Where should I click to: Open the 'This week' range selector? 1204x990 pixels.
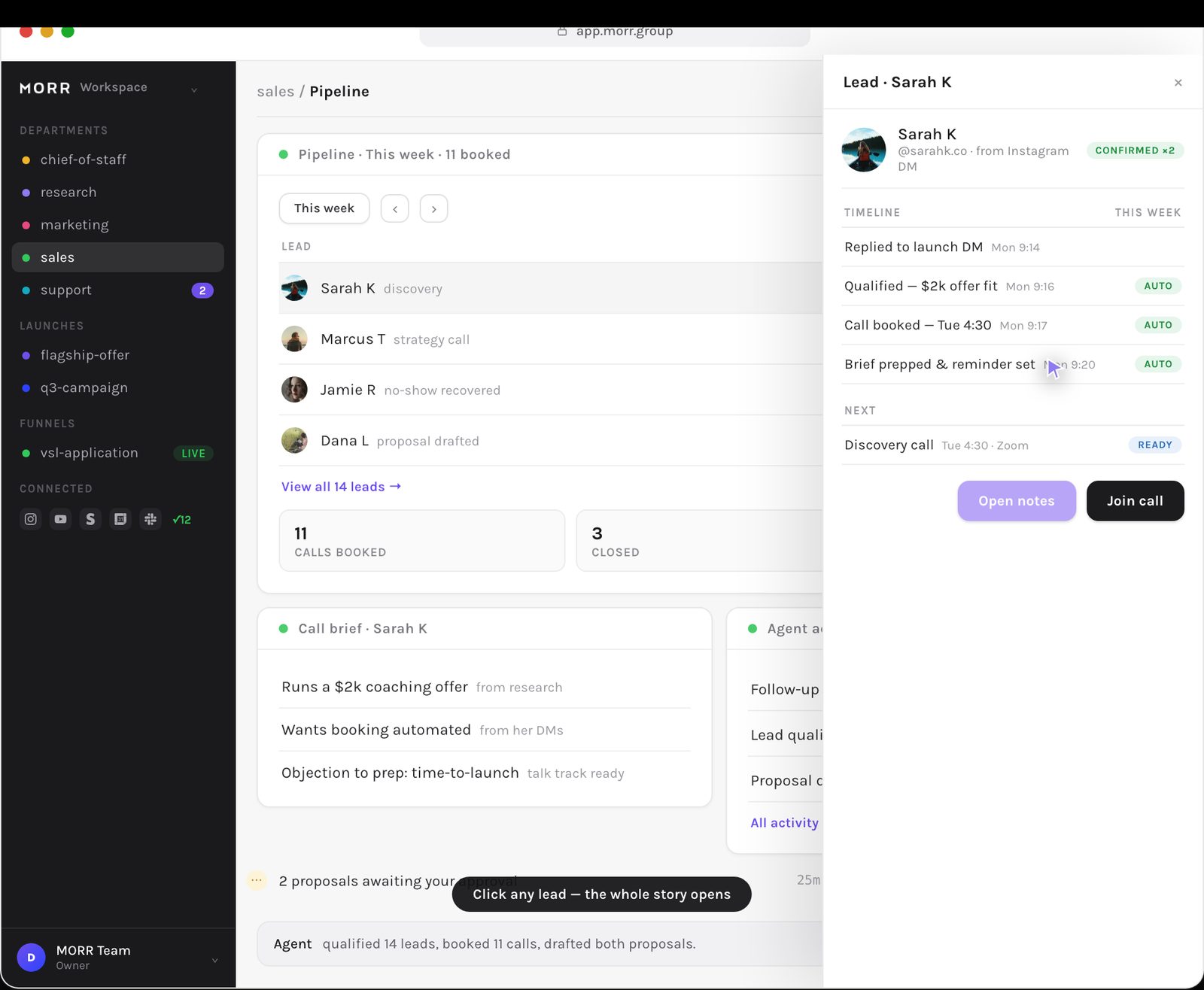tap(324, 208)
